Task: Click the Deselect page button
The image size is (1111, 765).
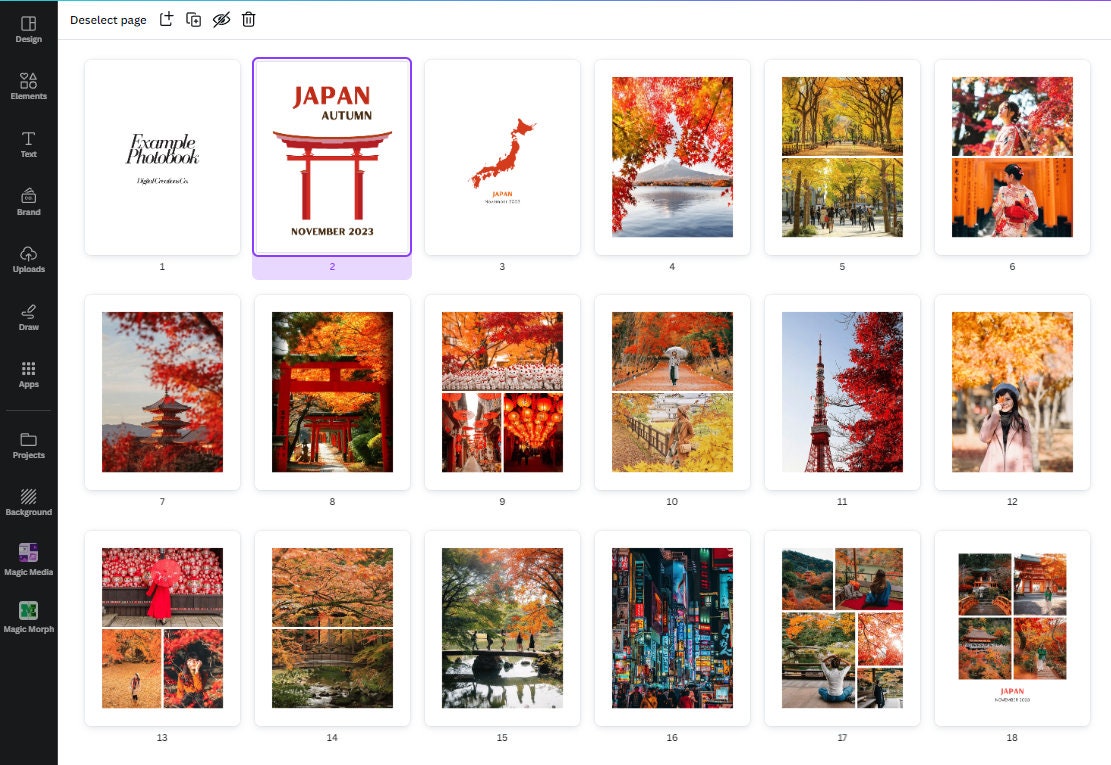Action: 108,19
